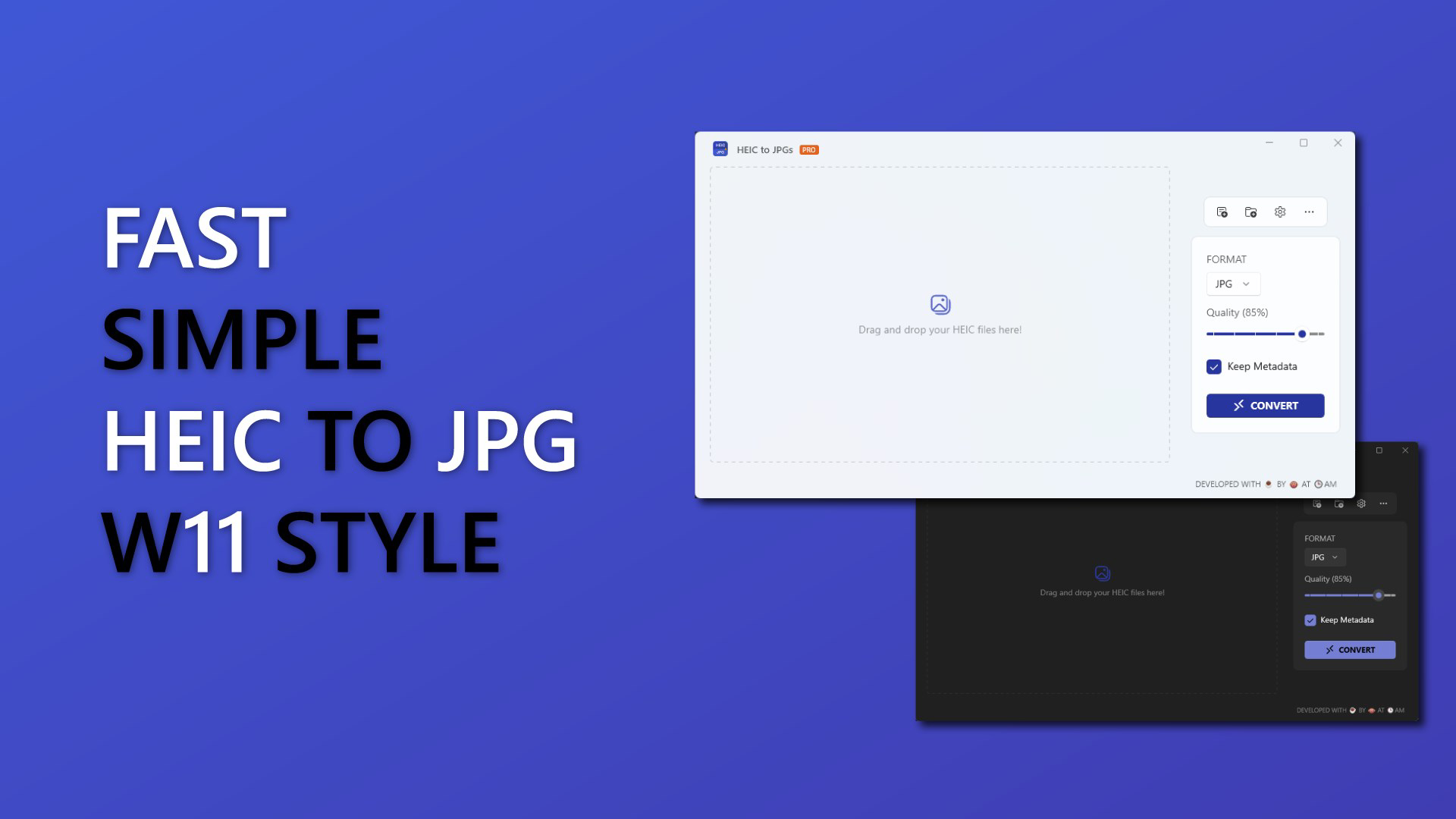Click the Add Folder icon in the dark window
This screenshot has width=1456, height=819.
click(1339, 504)
